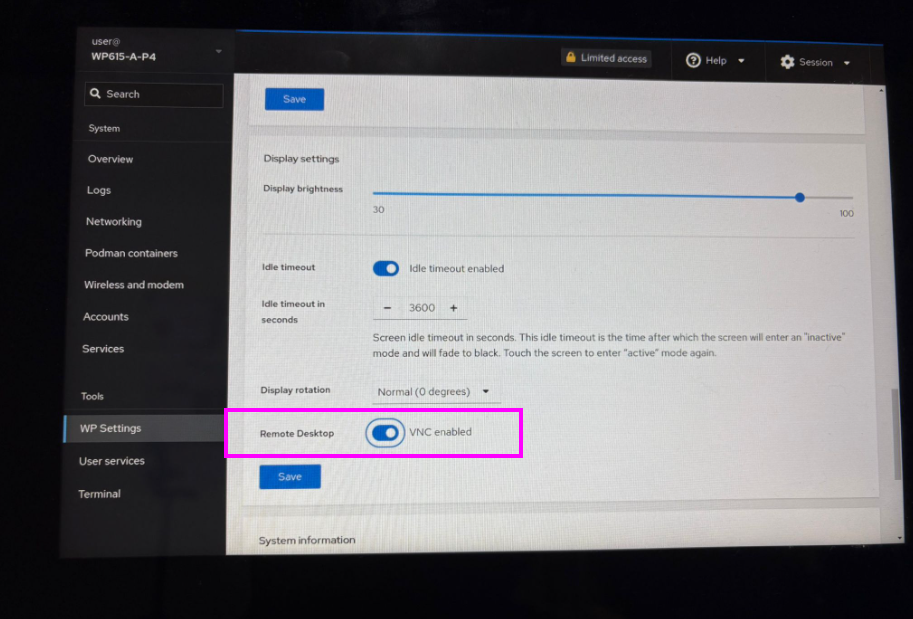The height and width of the screenshot is (619, 913).
Task: Click the Limited access button
Action: 606,58
